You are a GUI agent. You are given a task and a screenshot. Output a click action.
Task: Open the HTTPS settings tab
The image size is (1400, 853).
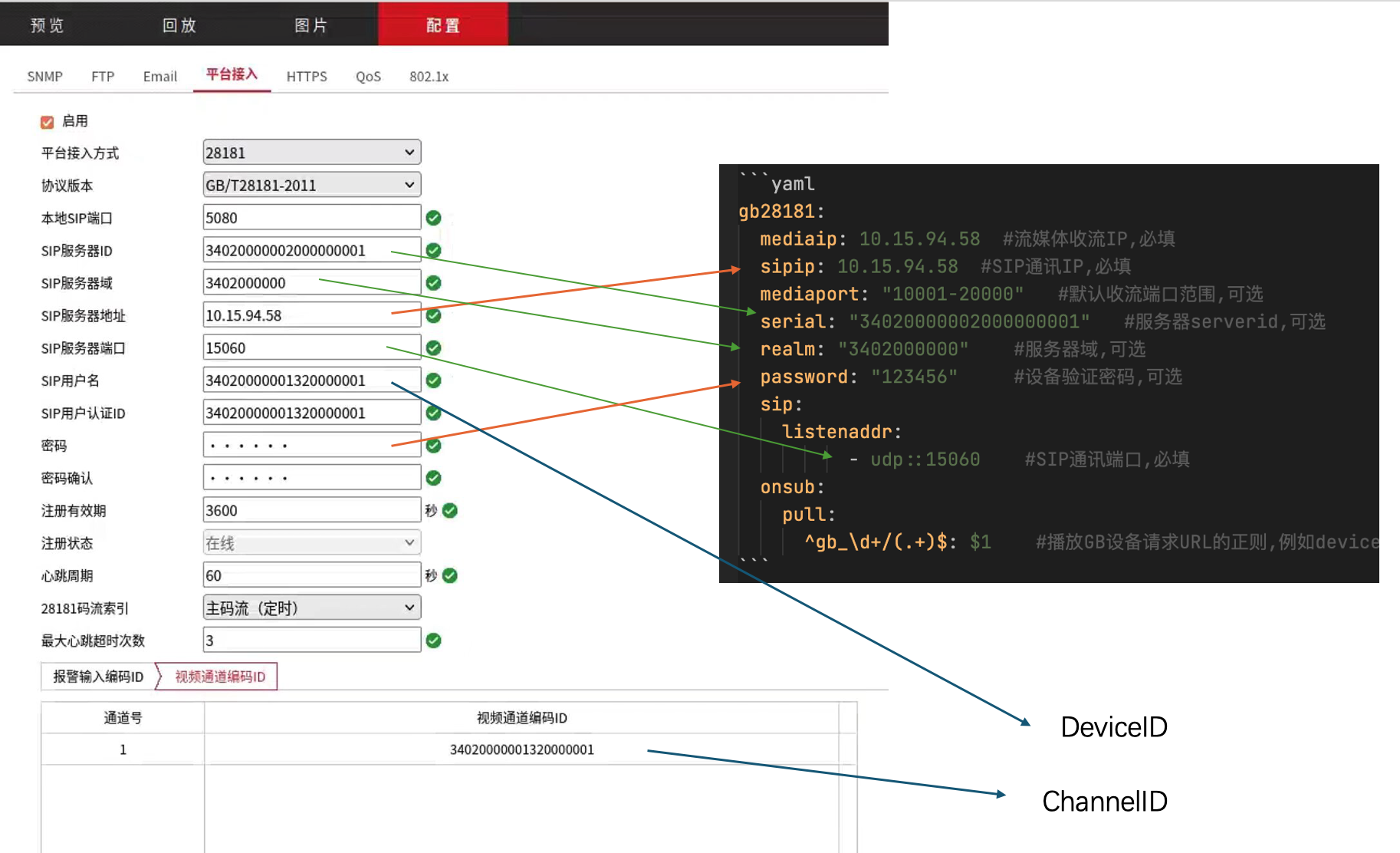(x=307, y=77)
